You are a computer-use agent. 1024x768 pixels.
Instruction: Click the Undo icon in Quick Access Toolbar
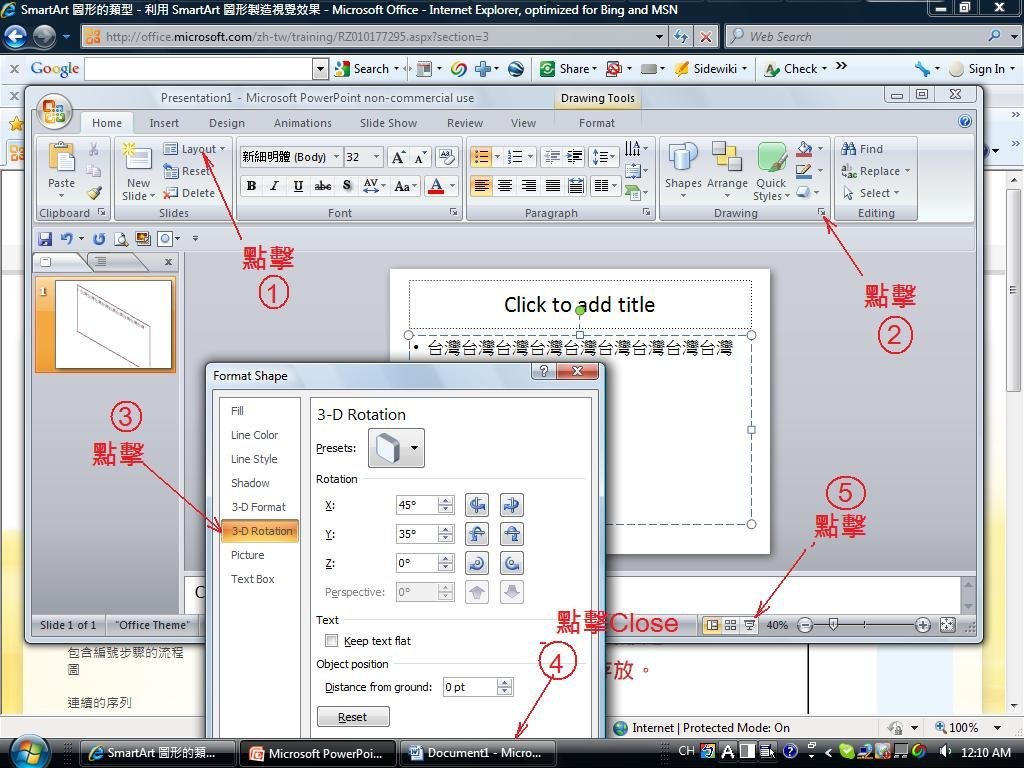[x=66, y=239]
